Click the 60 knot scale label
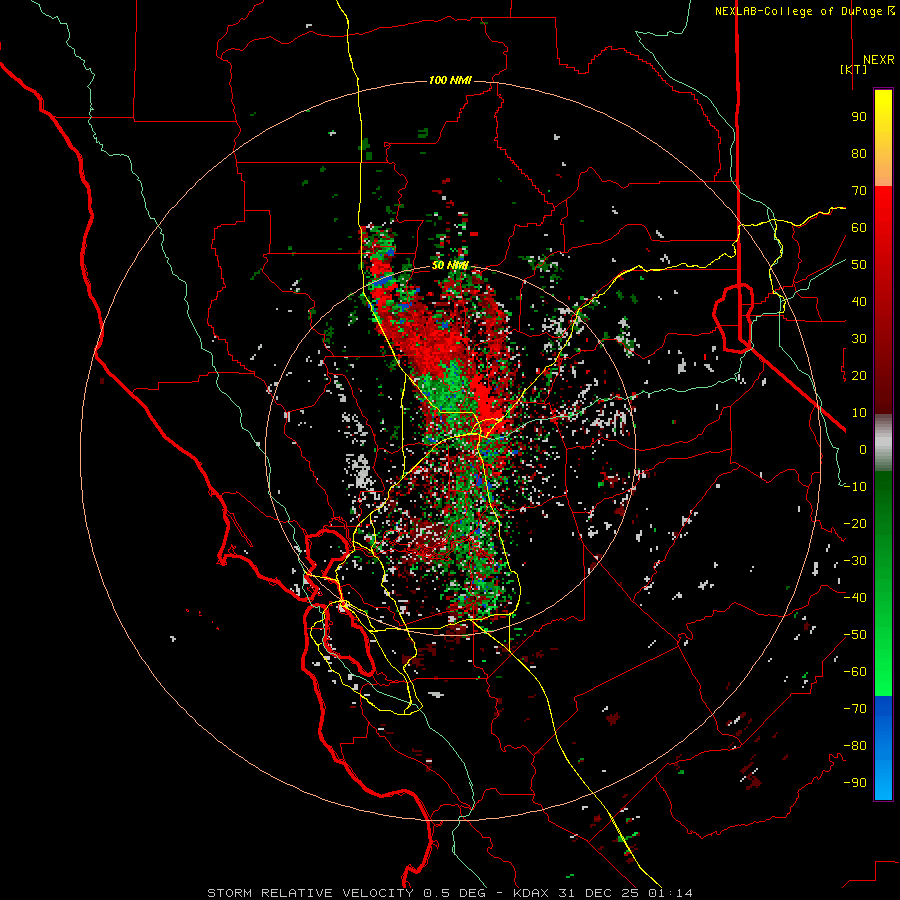 859,227
